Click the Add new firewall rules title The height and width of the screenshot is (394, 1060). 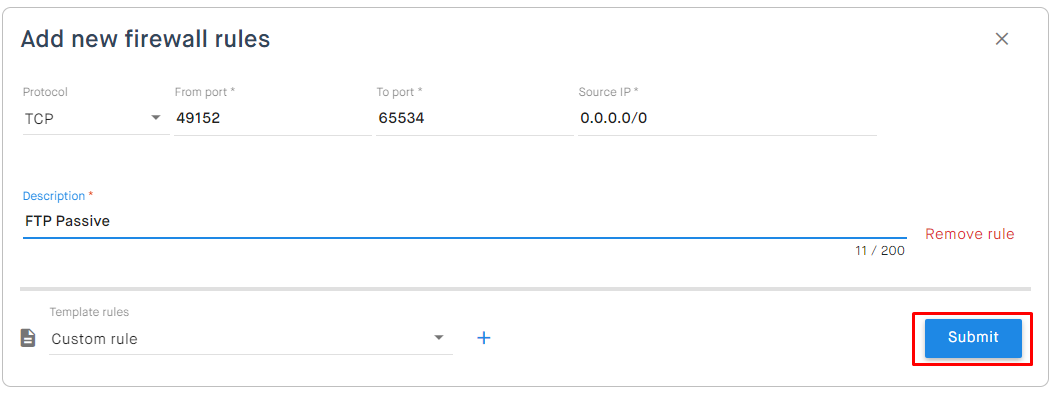click(145, 39)
